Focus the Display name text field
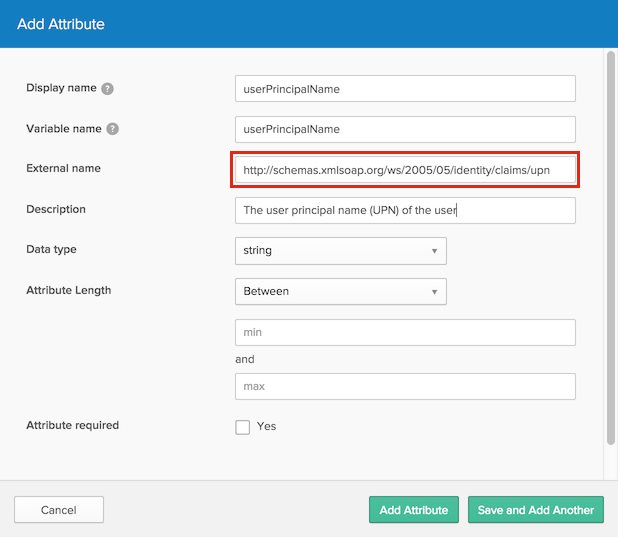The image size is (618, 537). 405,89
